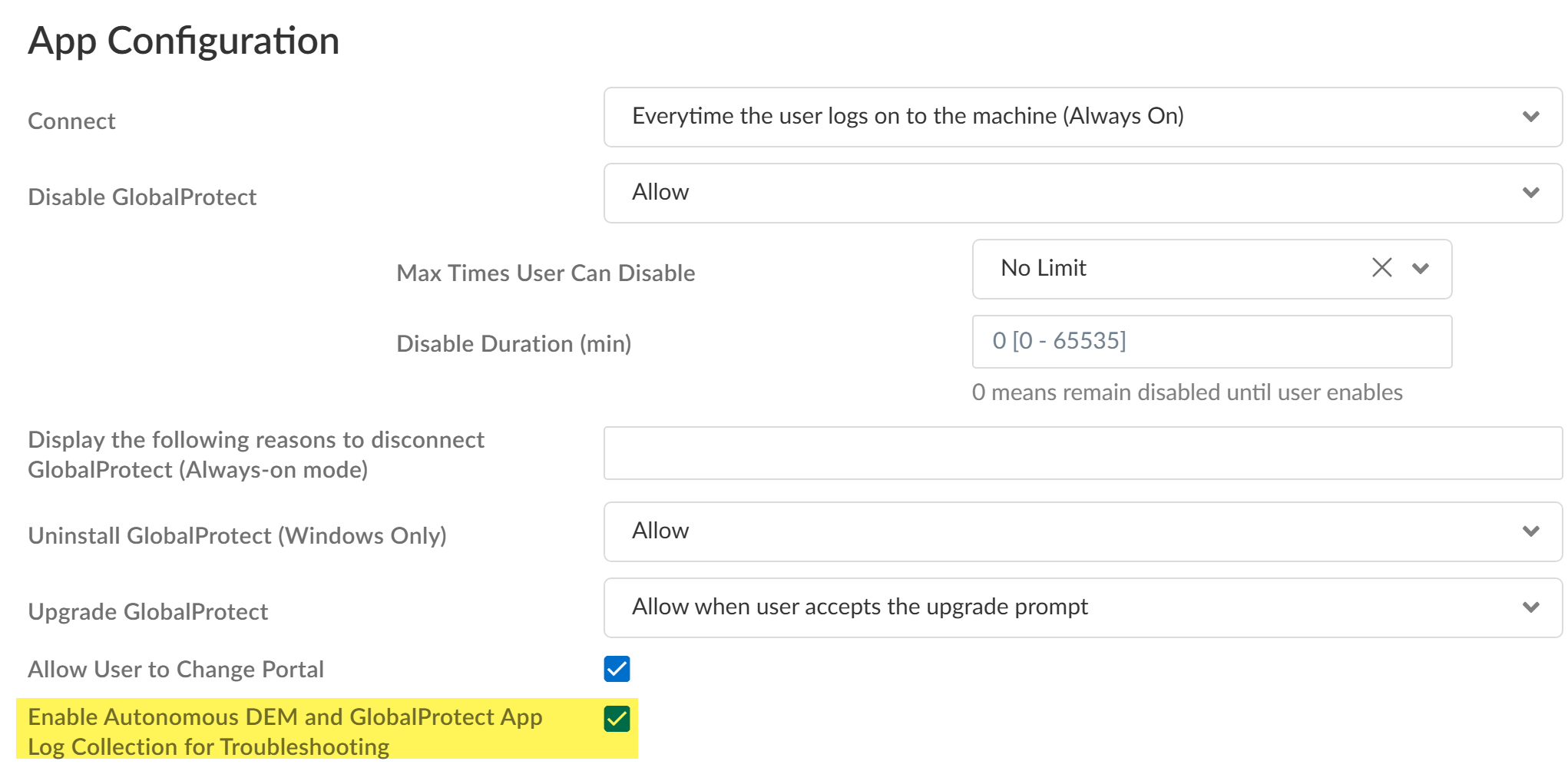
Task: Click chevron on Upgrade GlobalProtect dropdown
Action: click(x=1530, y=607)
